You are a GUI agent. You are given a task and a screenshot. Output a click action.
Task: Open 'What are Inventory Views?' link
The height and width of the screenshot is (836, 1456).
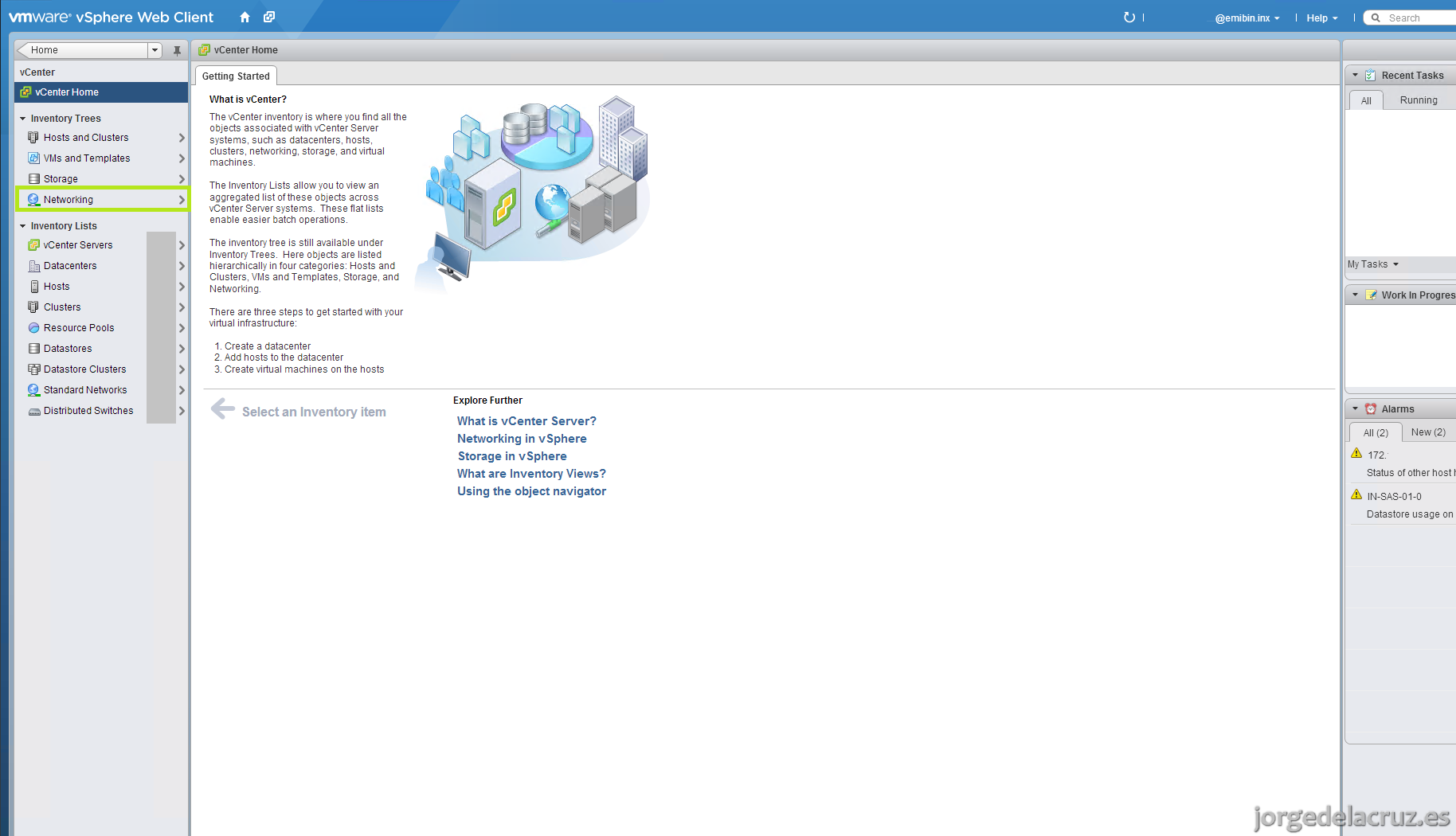[x=531, y=474]
